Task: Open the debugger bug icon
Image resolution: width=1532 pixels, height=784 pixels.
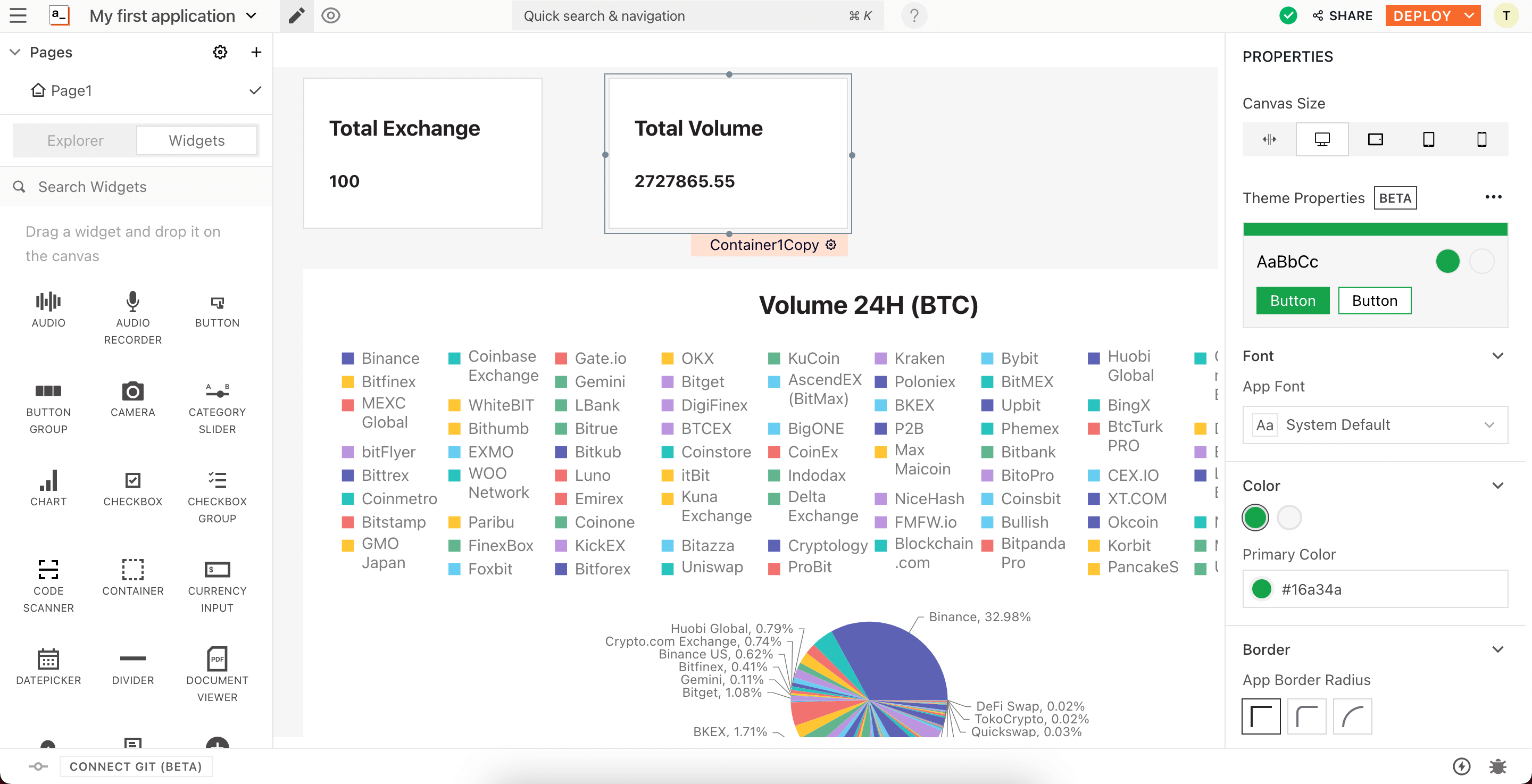Action: (x=1497, y=766)
